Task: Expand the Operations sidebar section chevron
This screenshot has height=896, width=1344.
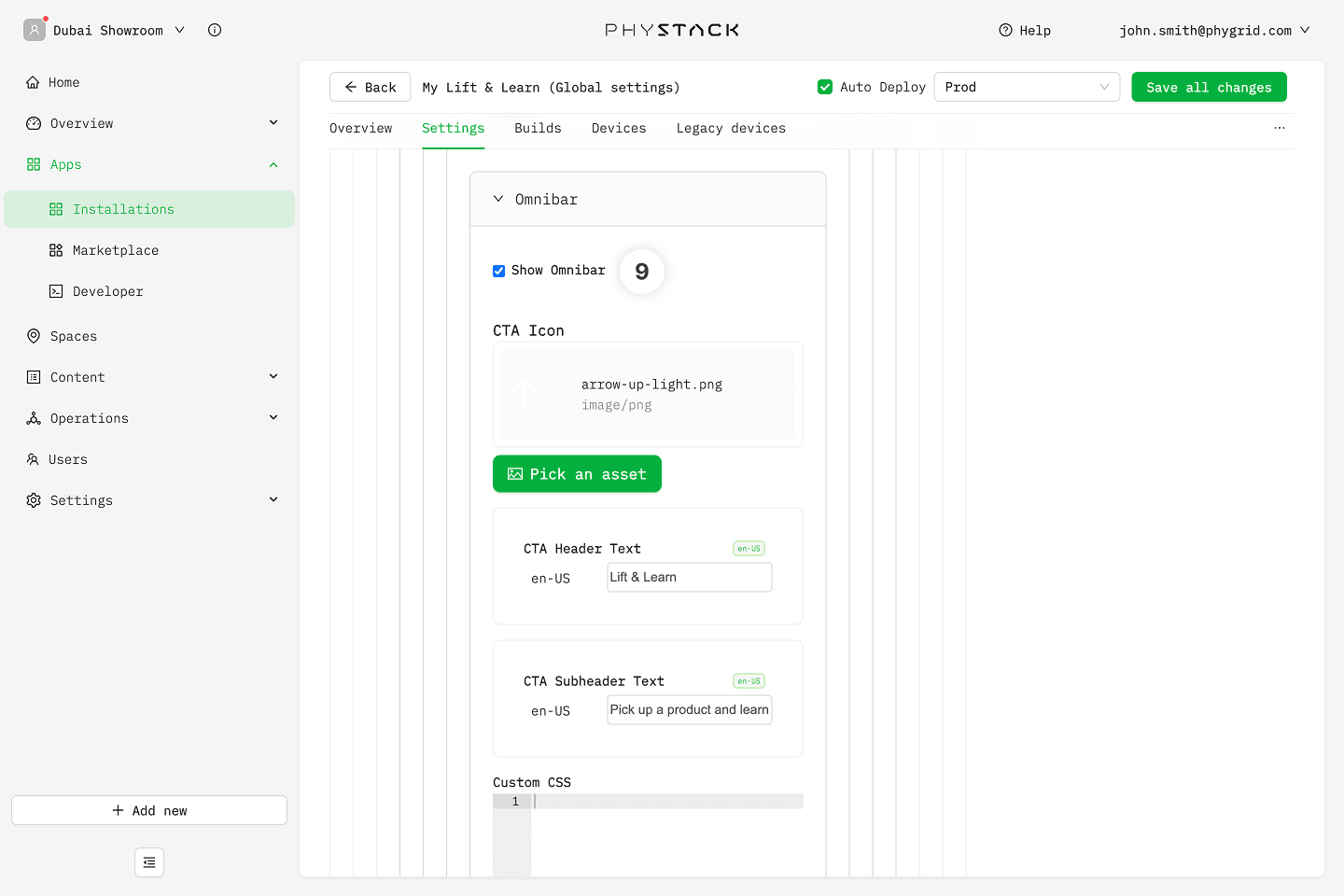Action: (x=273, y=417)
